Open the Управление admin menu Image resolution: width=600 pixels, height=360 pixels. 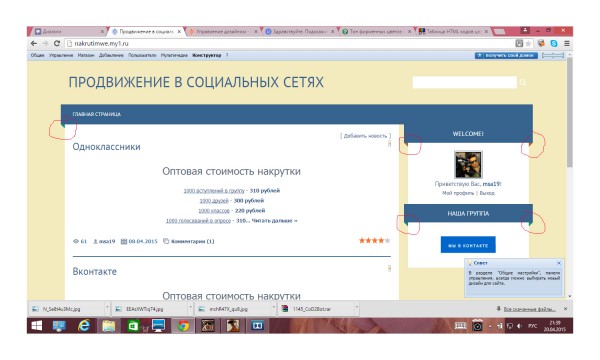coord(61,55)
